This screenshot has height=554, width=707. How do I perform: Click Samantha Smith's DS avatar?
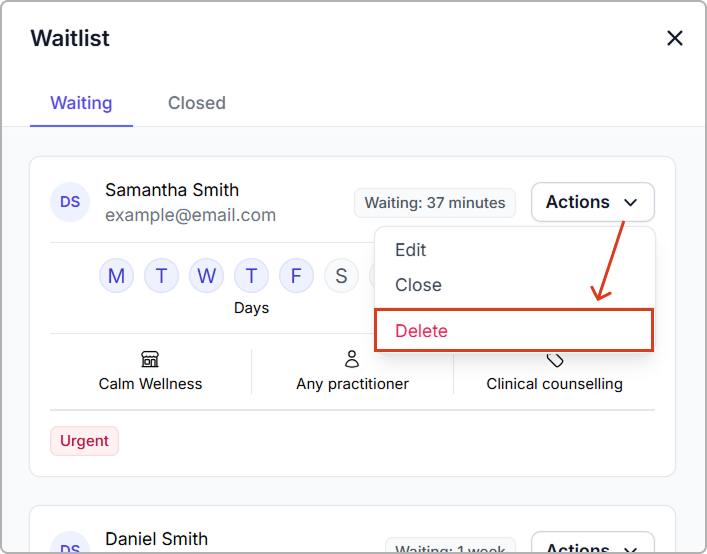[x=70, y=202]
